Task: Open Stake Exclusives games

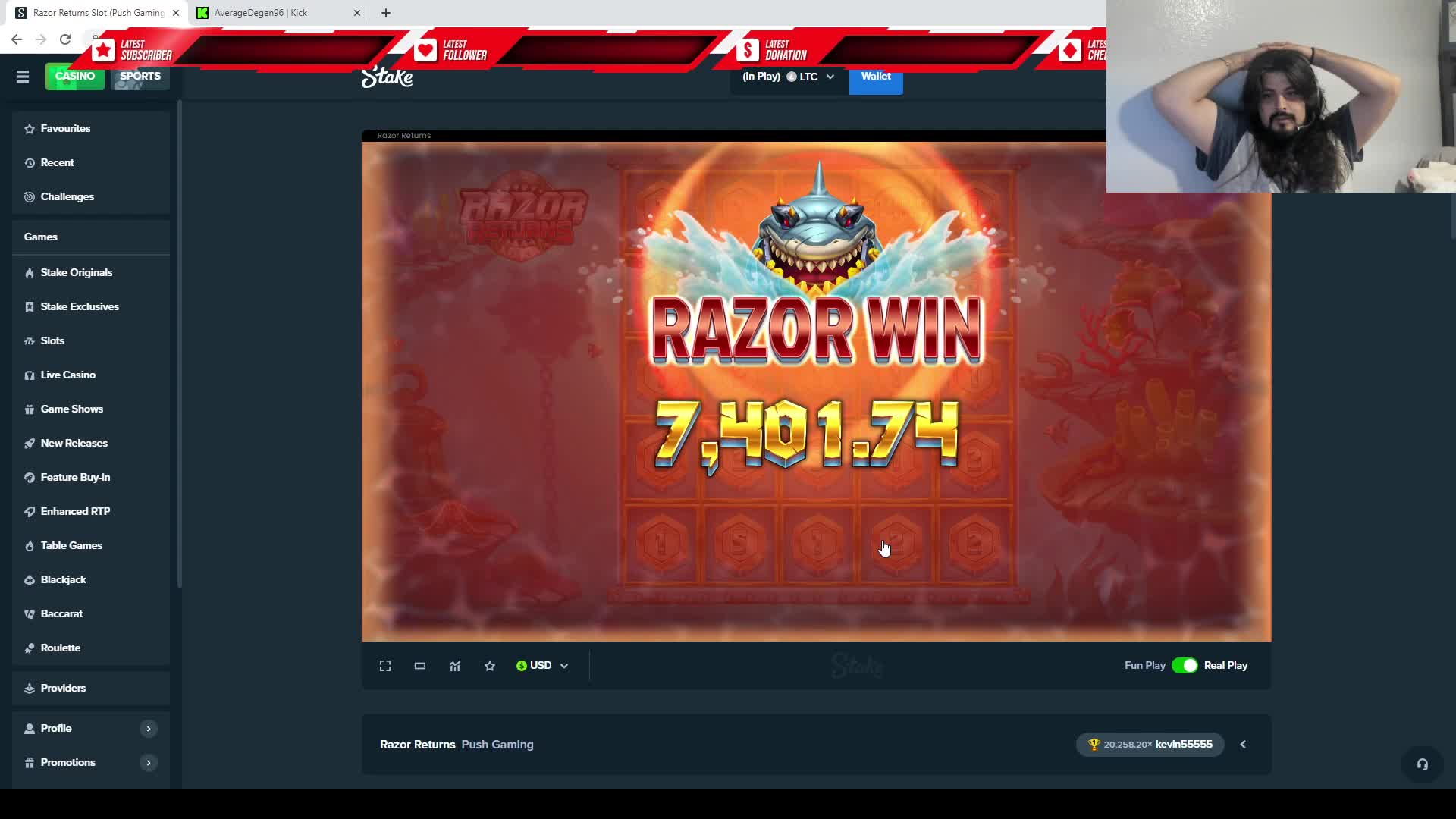Action: [91, 307]
